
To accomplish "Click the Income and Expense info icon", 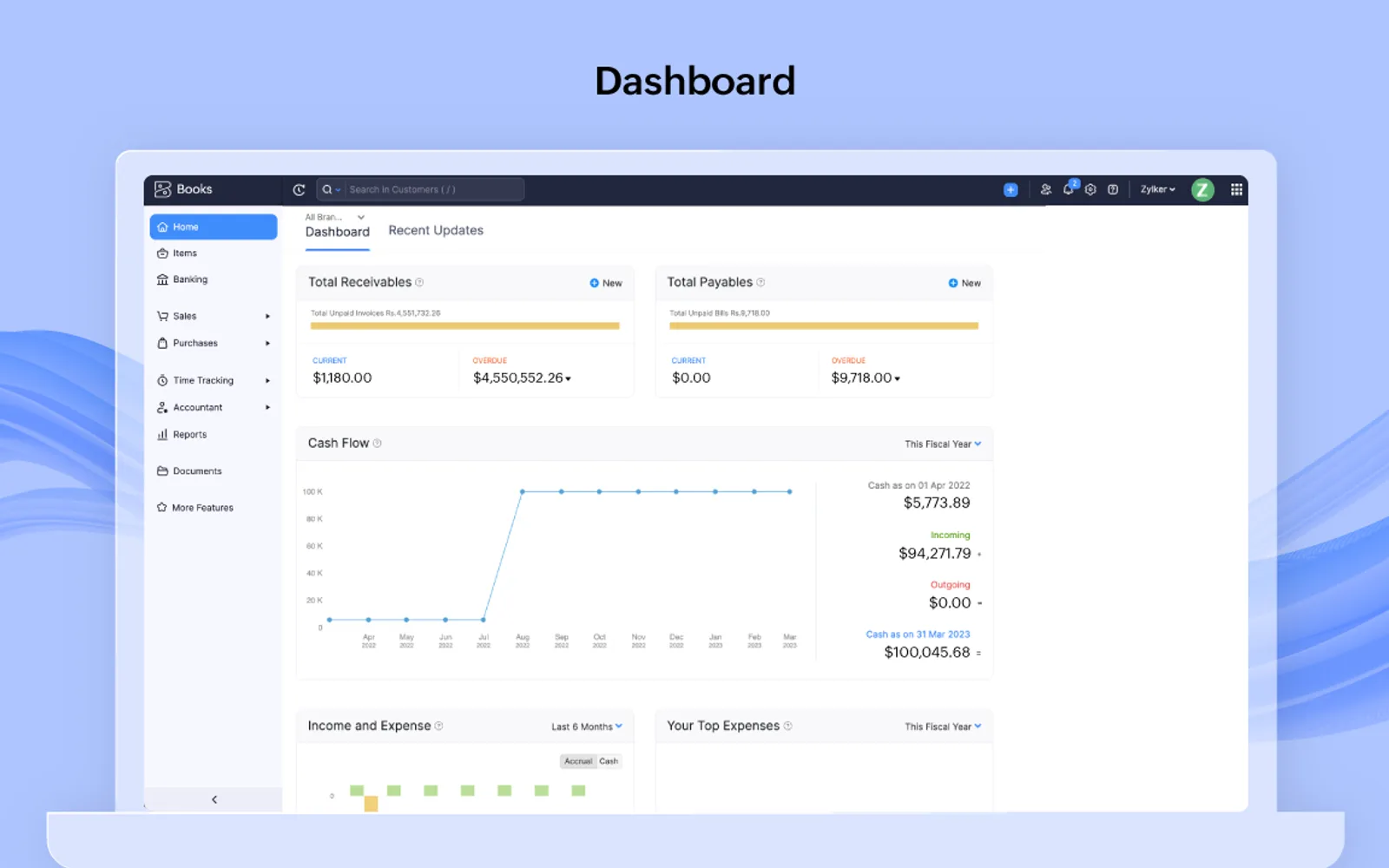I will (438, 727).
